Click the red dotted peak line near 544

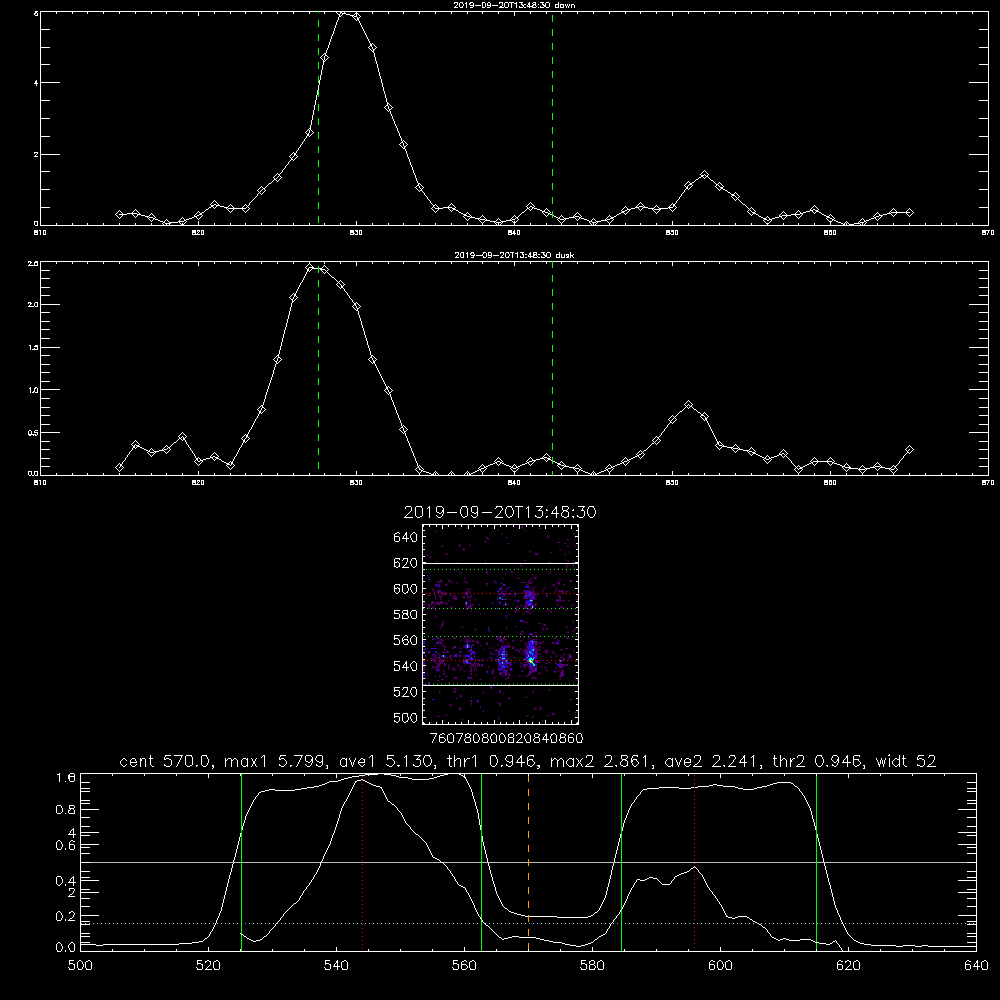click(x=362, y=862)
